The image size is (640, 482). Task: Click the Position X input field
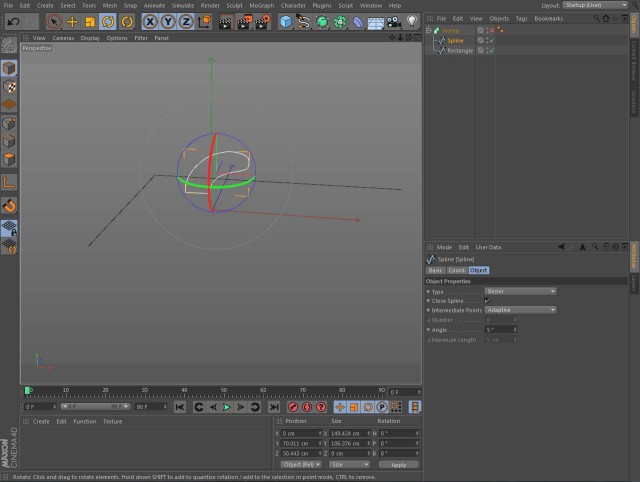tap(301, 433)
